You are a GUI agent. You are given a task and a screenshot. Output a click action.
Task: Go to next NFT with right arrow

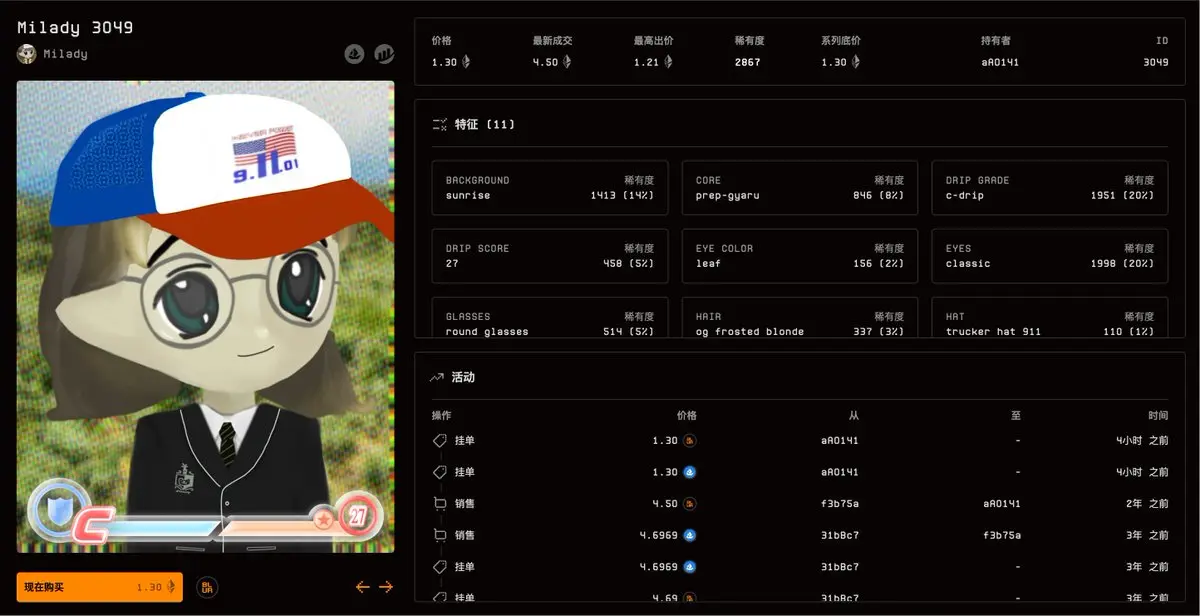[x=386, y=588]
